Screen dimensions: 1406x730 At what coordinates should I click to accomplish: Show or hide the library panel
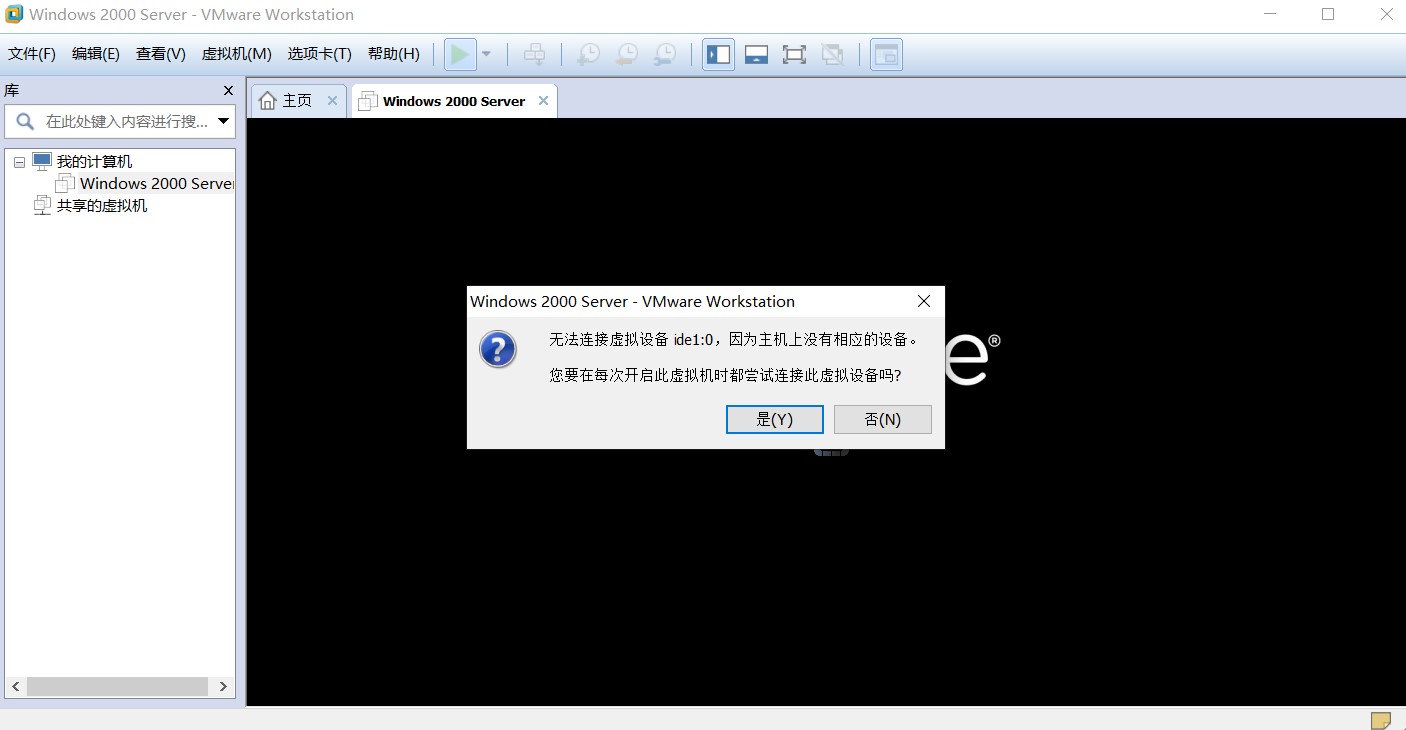pos(718,54)
